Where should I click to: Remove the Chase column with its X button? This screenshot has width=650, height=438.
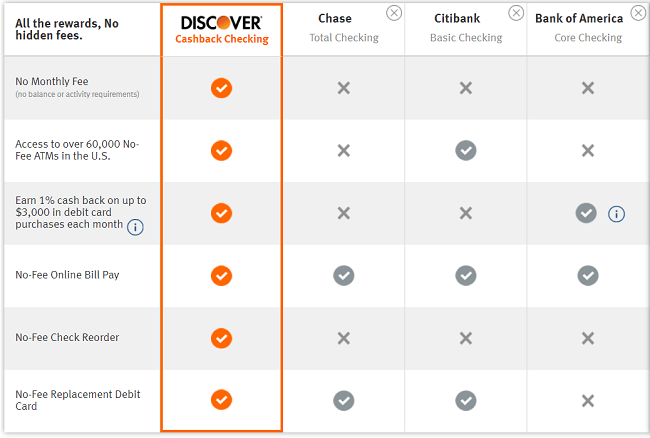coord(394,13)
